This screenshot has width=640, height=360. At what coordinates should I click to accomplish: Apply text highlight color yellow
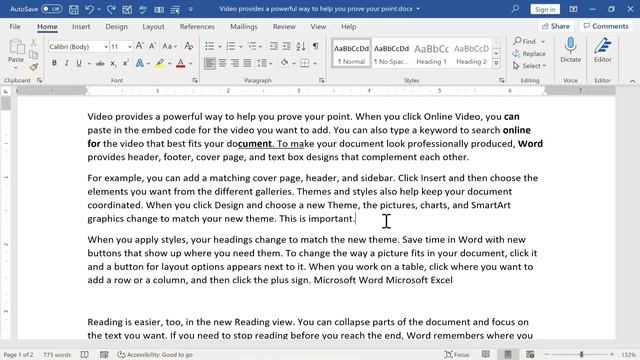point(160,63)
